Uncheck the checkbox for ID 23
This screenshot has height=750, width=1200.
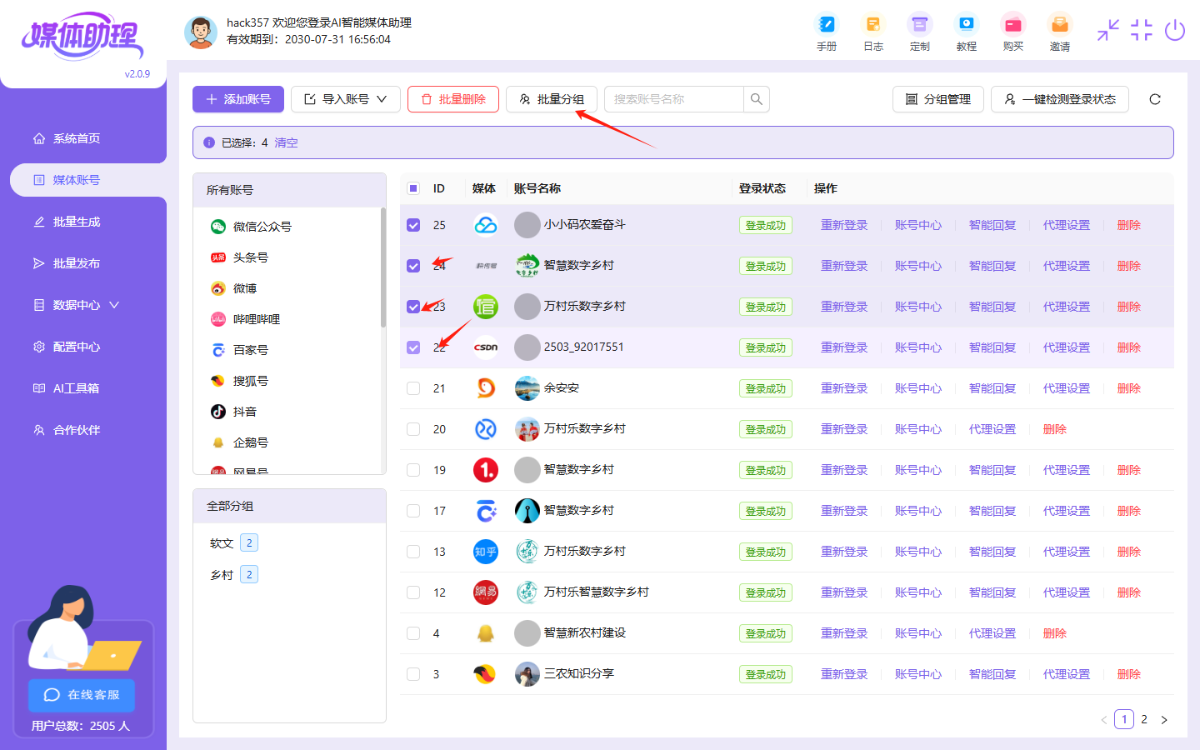(x=413, y=307)
